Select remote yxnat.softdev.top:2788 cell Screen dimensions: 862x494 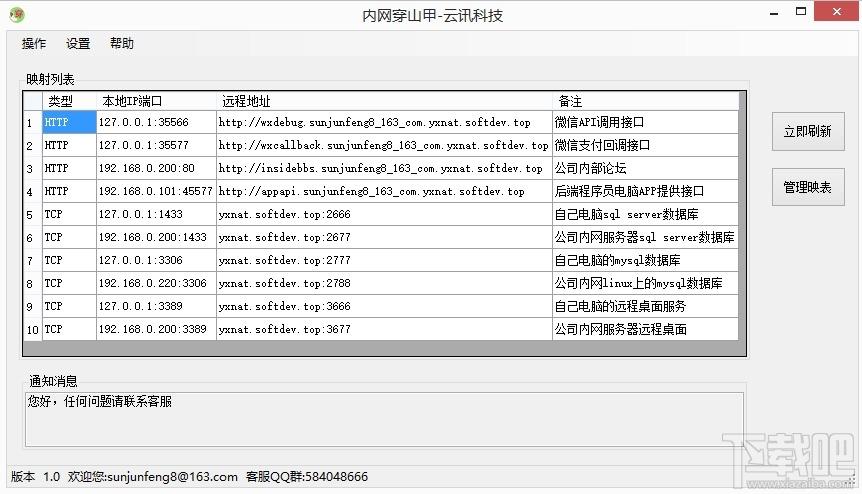point(384,284)
